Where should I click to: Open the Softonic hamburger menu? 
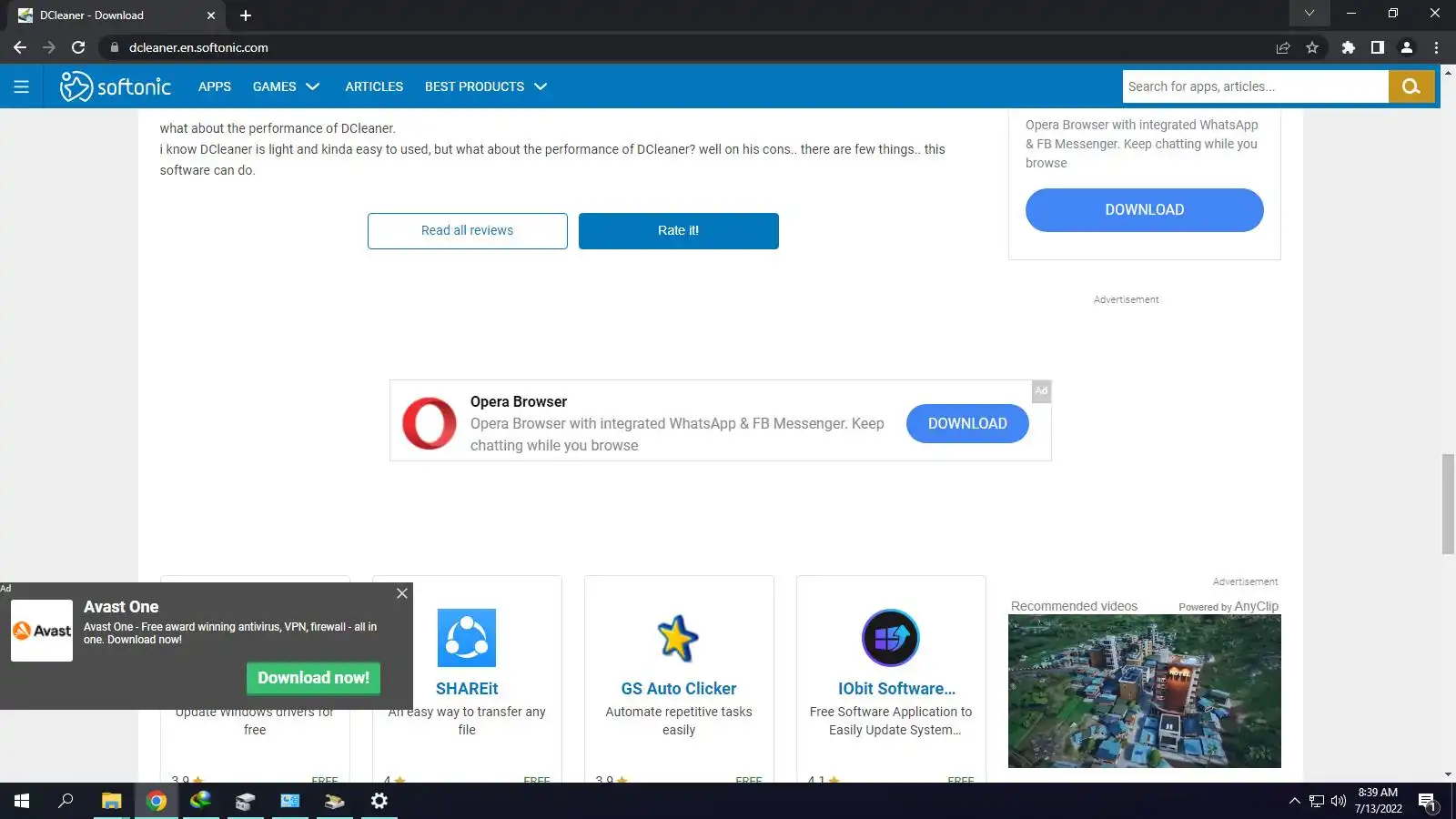22,86
